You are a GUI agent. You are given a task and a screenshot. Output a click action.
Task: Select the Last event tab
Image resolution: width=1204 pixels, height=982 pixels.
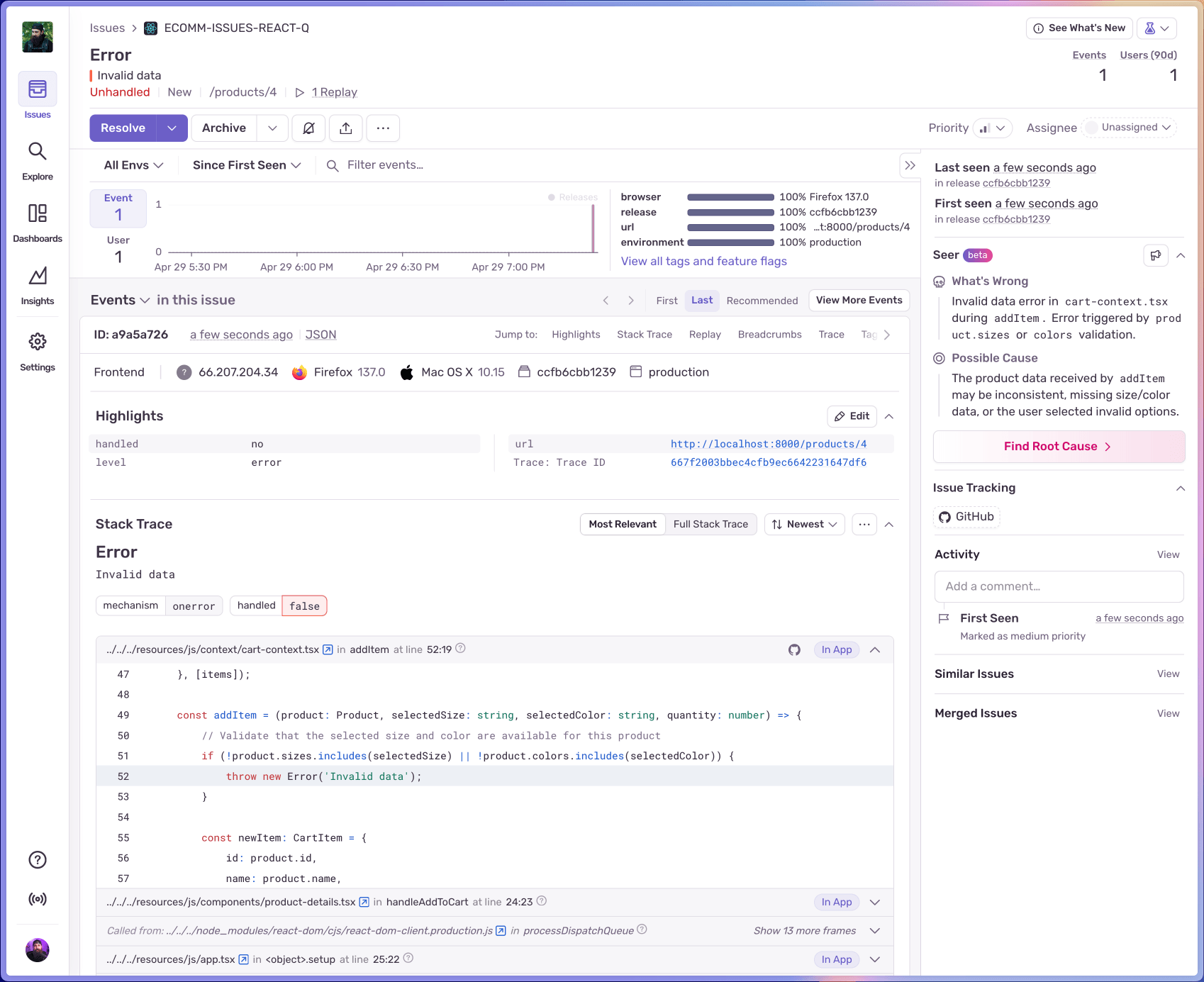click(702, 301)
